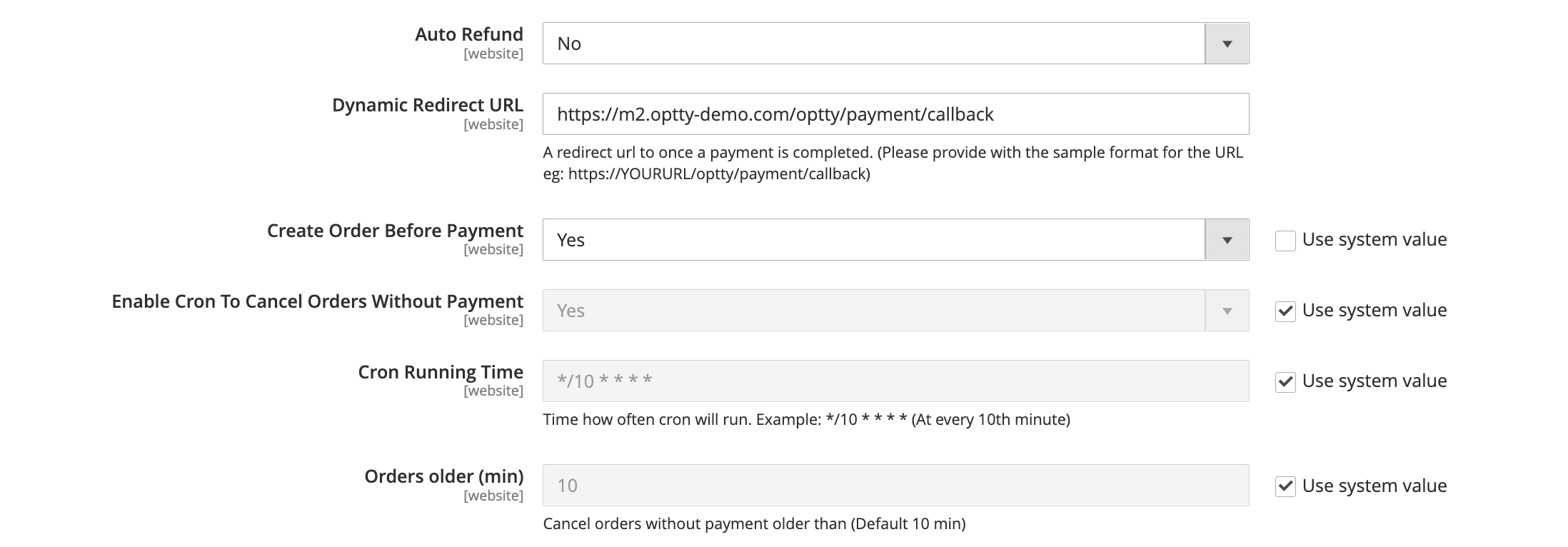Click the Orders older (min) input field
Screen dimensions: 1568x547
point(895,486)
